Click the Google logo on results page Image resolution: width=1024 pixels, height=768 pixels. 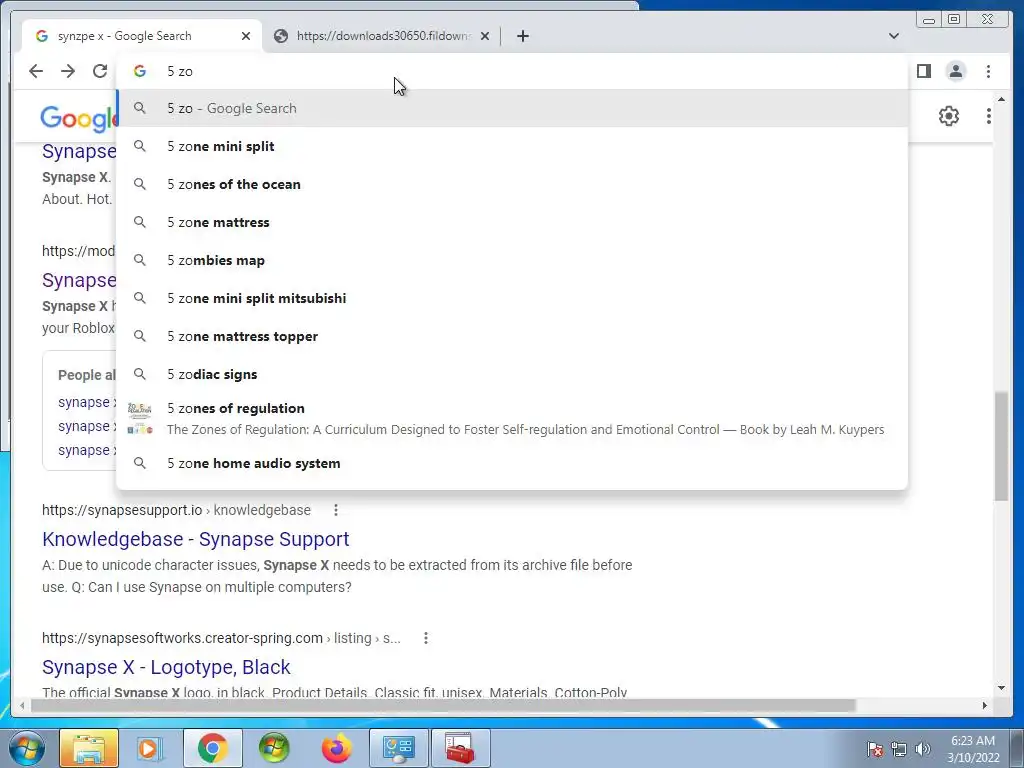click(x=78, y=118)
